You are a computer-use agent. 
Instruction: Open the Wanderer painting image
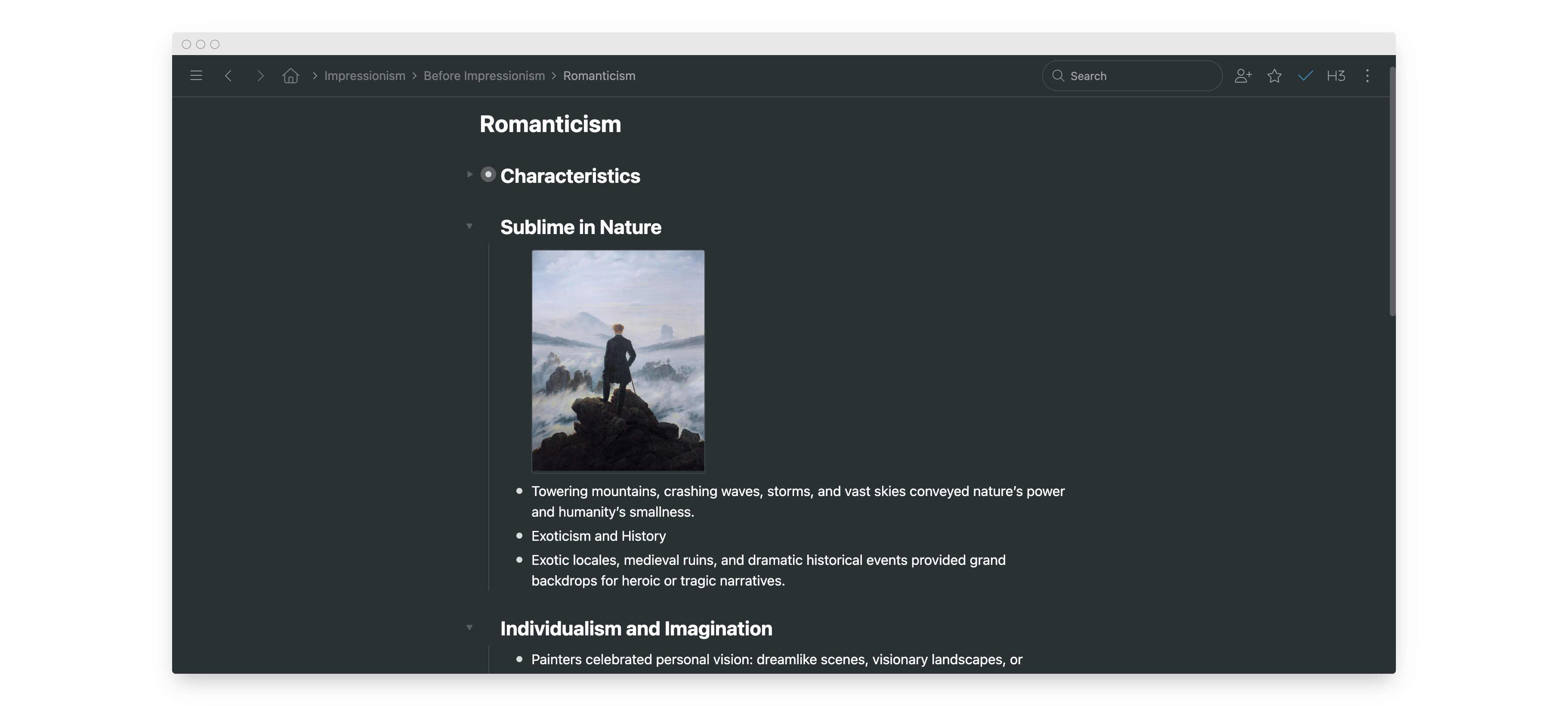point(618,360)
